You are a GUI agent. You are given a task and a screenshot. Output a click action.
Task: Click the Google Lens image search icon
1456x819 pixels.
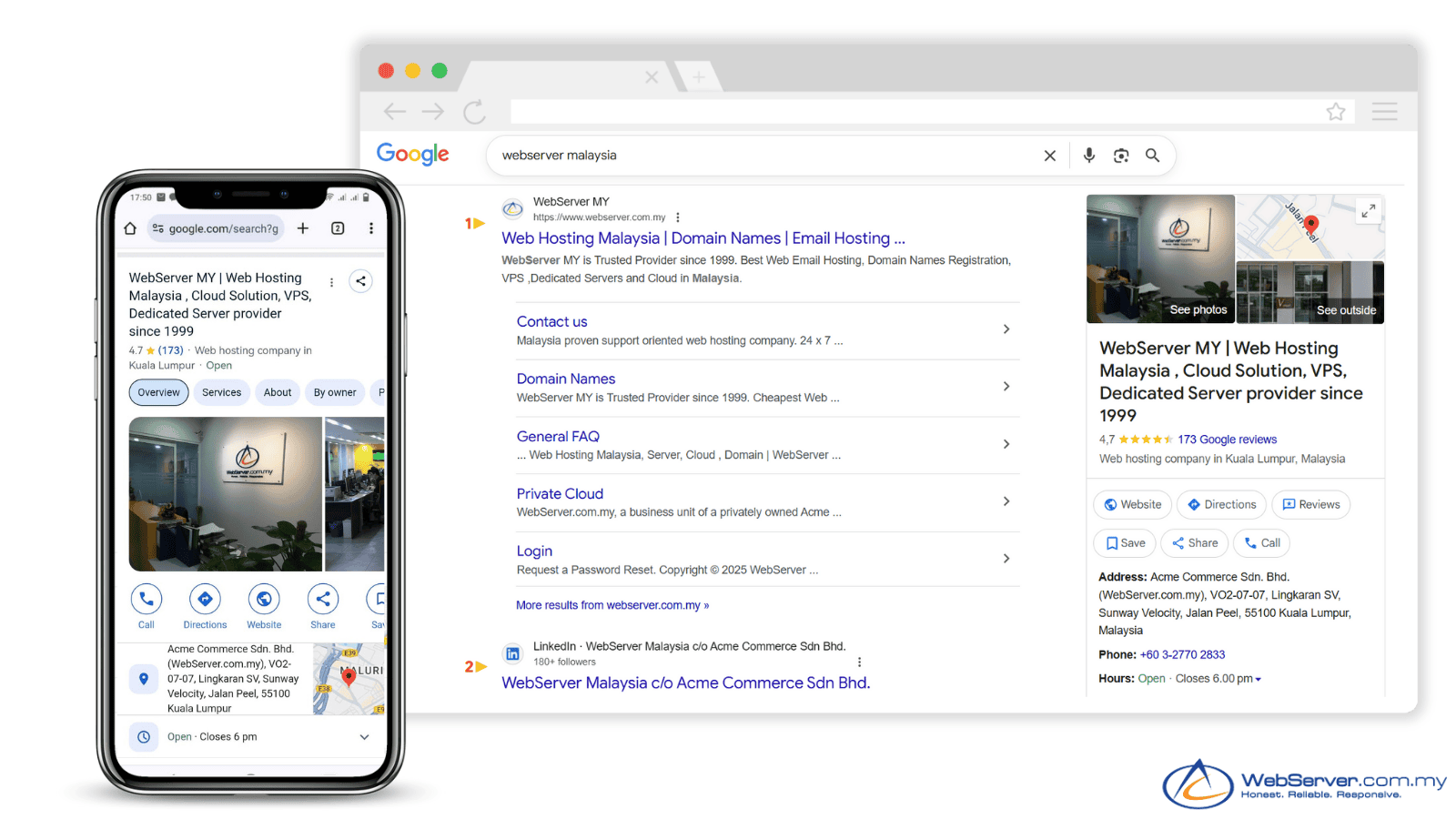pyautogui.click(x=1121, y=156)
